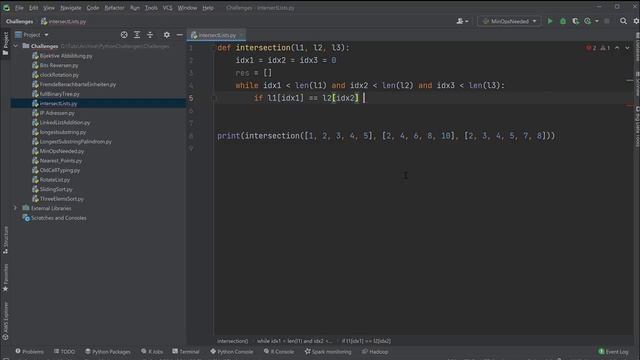Image resolution: width=640 pixels, height=360 pixels.
Task: Toggle the Structure side panel tab
Action: 5,240
